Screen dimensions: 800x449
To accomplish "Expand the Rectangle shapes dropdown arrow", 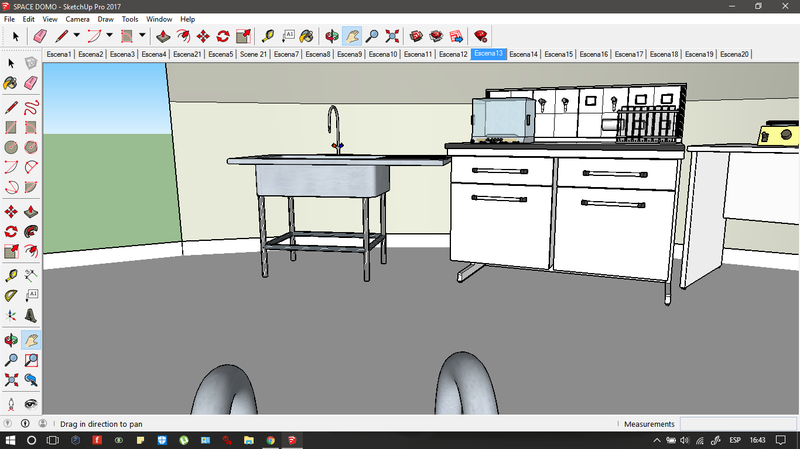I will point(142,36).
